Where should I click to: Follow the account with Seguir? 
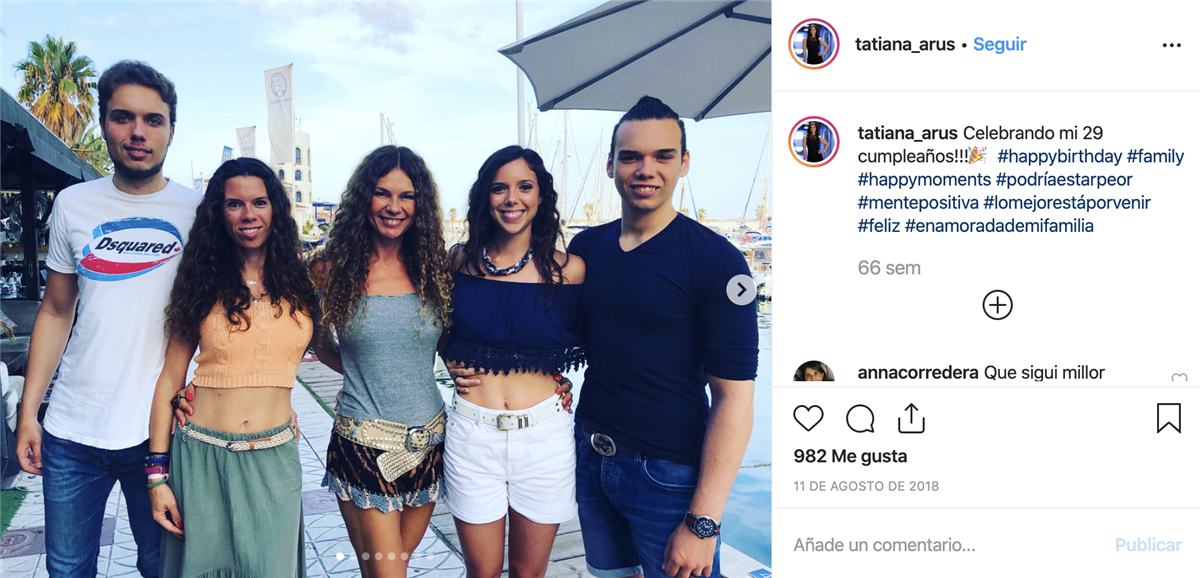point(999,44)
